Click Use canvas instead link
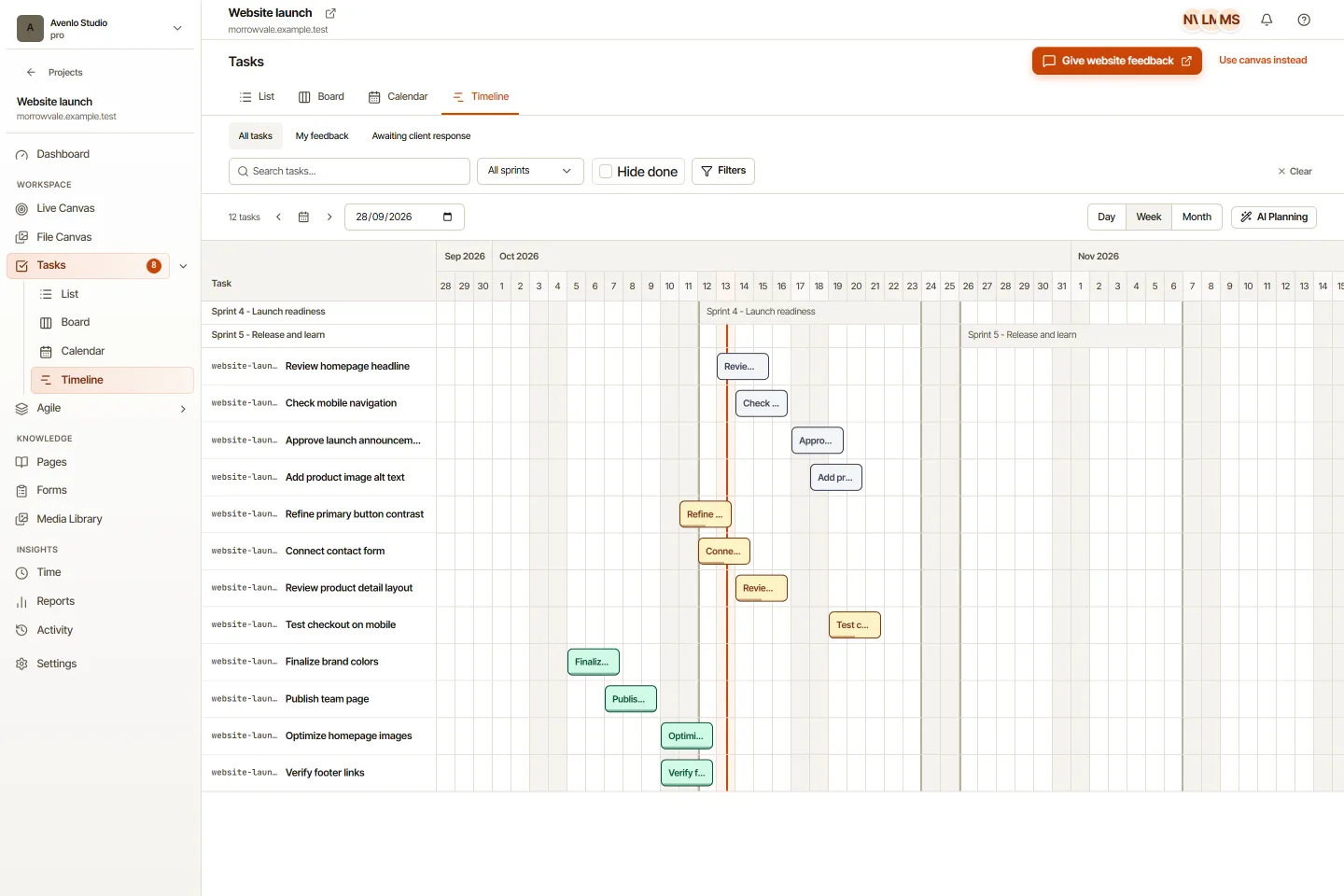Image resolution: width=1344 pixels, height=896 pixels. click(x=1263, y=61)
